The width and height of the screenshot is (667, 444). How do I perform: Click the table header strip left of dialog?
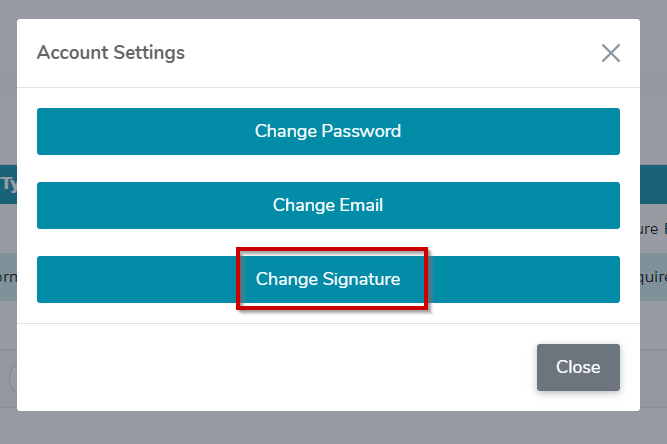click(x=8, y=184)
